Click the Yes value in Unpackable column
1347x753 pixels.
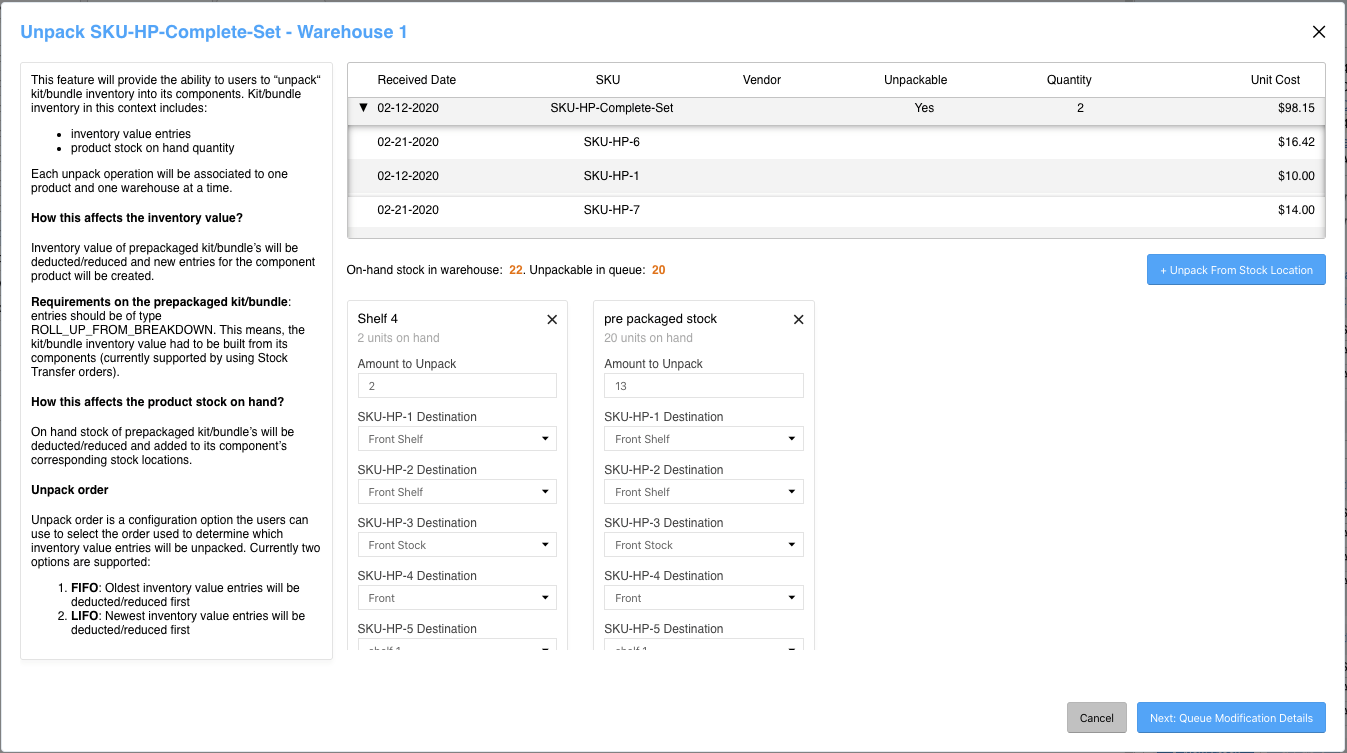(924, 108)
